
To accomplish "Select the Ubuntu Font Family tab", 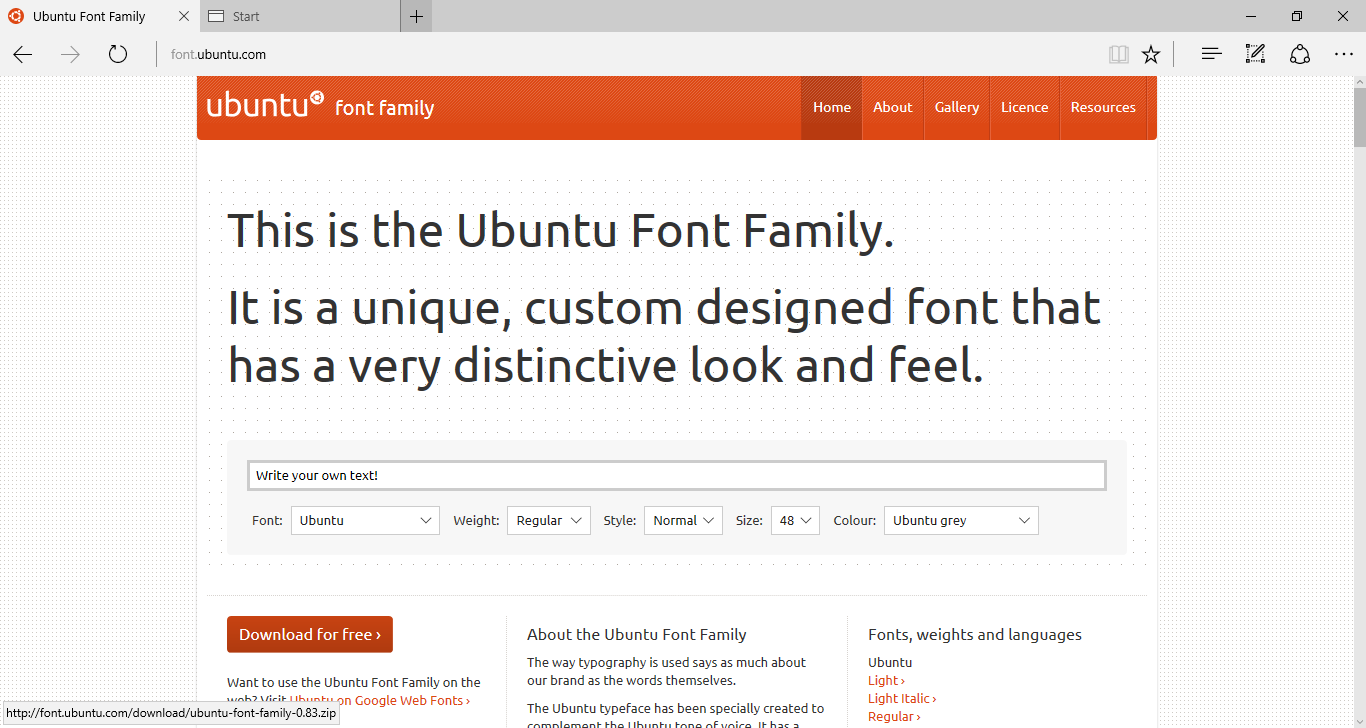I will click(100, 16).
